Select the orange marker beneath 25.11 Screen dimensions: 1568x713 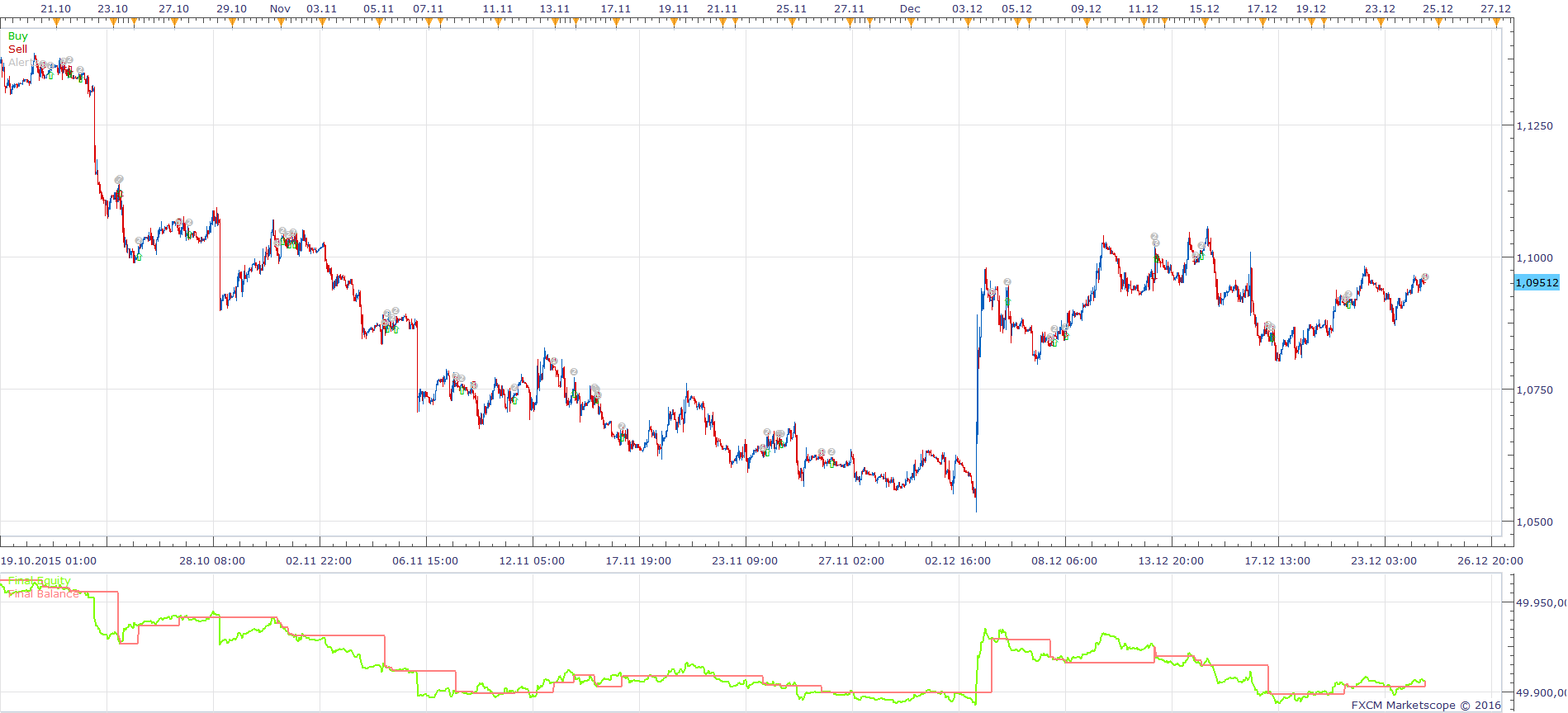tap(792, 22)
